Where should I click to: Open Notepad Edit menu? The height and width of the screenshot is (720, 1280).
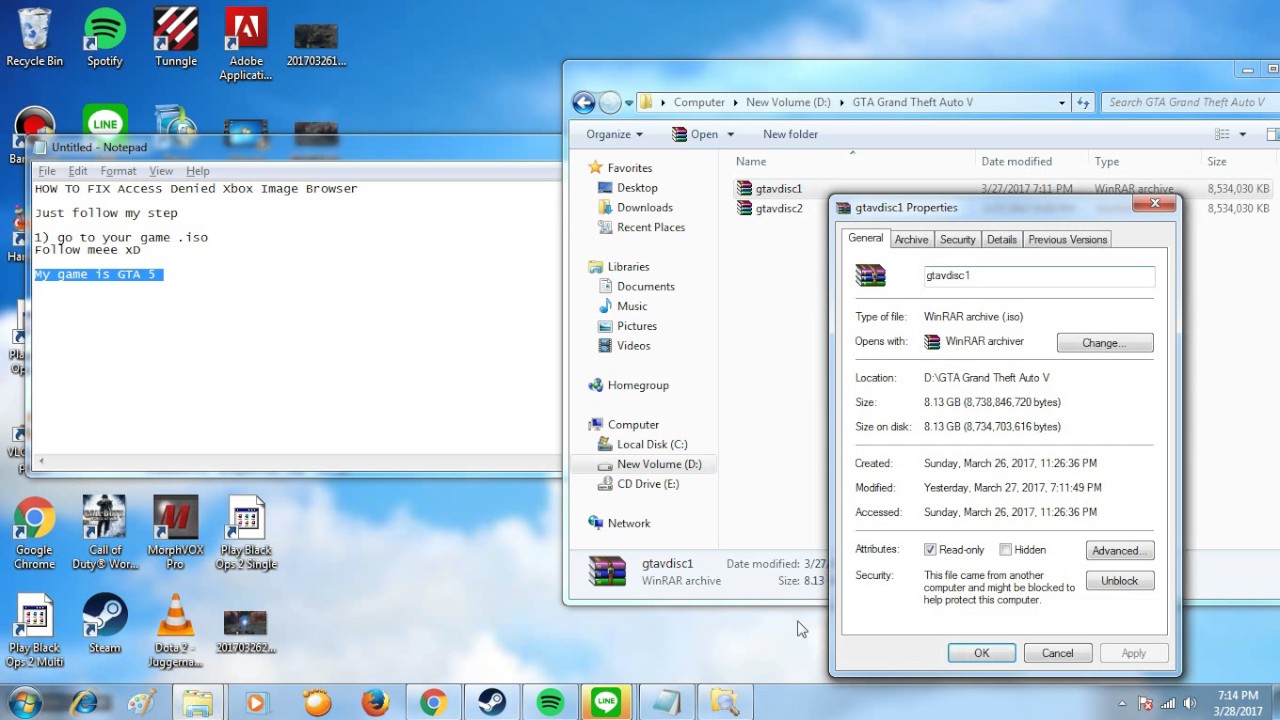click(x=78, y=171)
